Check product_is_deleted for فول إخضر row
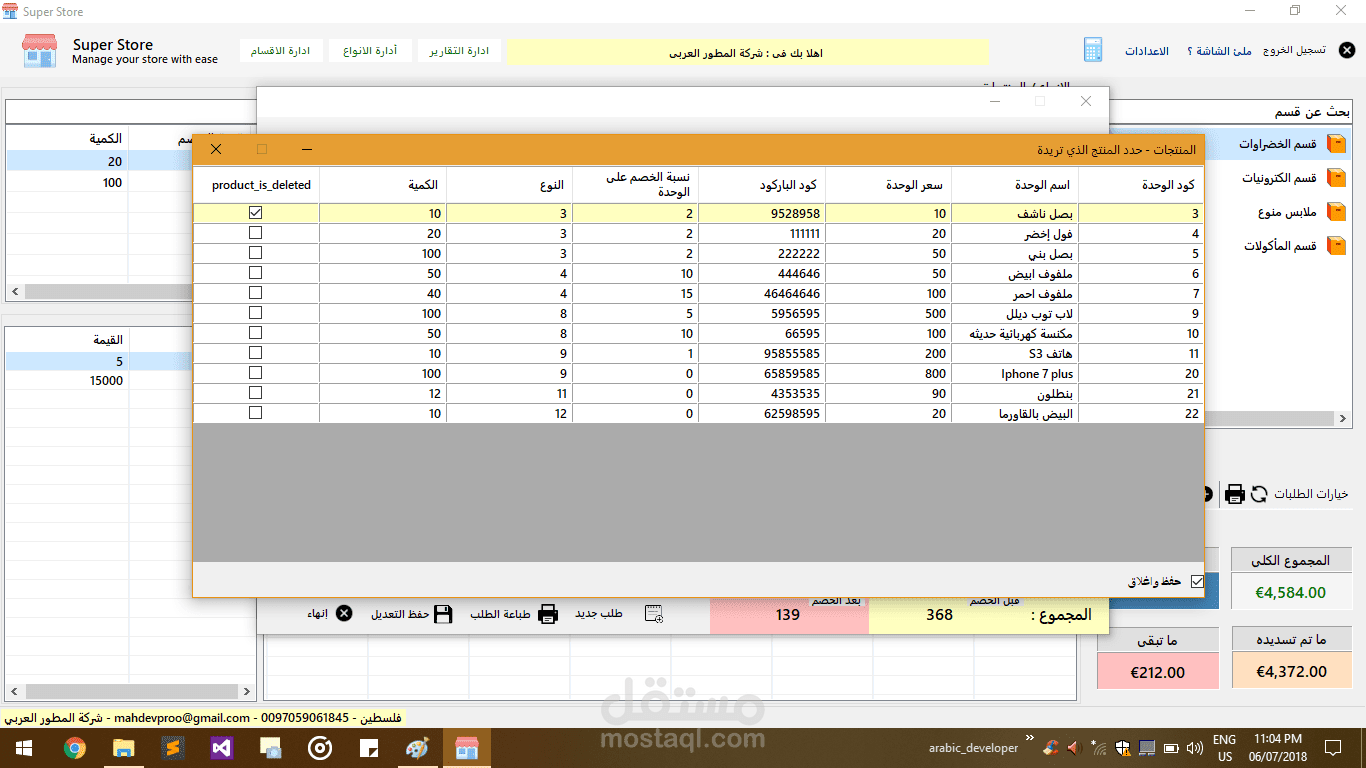Screen dimensions: 1366x768 (255, 233)
